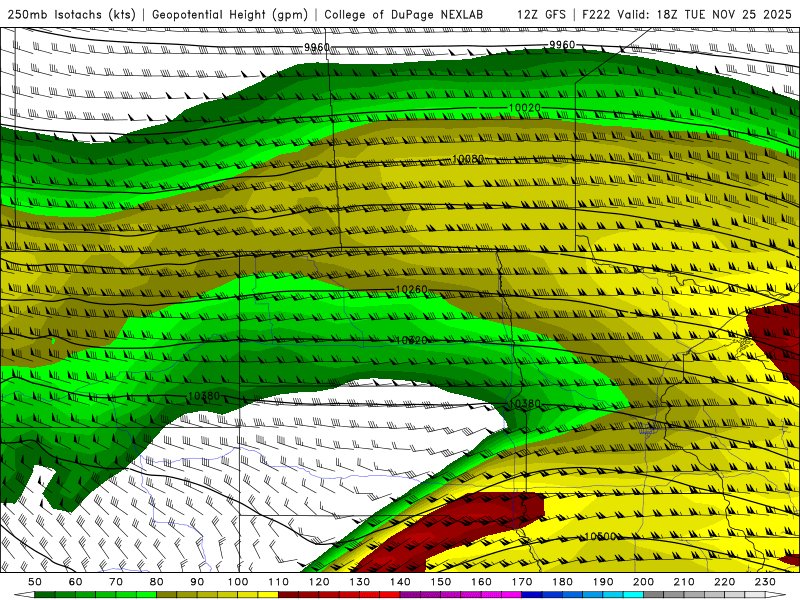
Task: Click the leftmost 9960 contour label
Action: [317, 47]
